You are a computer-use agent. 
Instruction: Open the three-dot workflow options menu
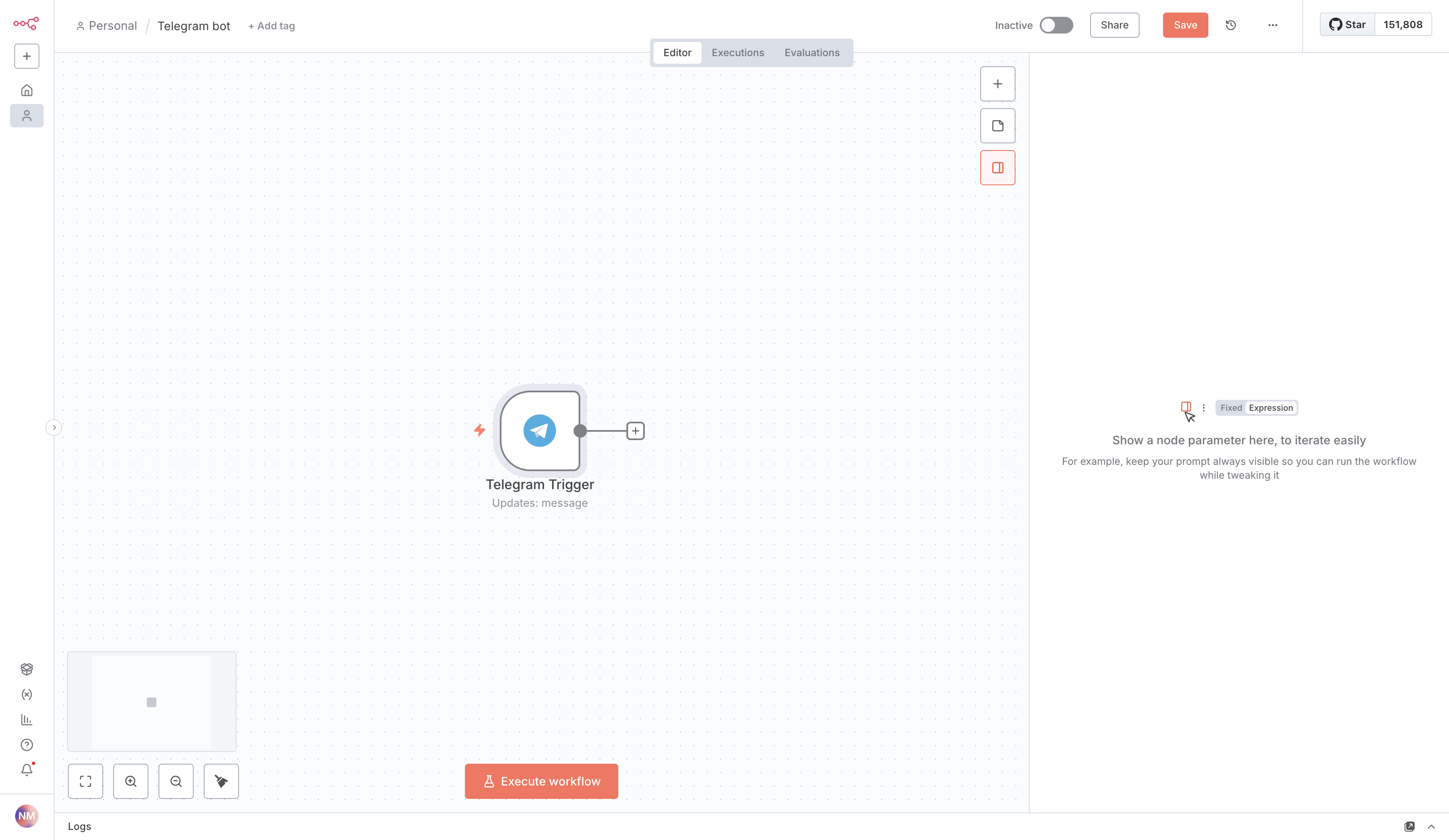pos(1272,25)
